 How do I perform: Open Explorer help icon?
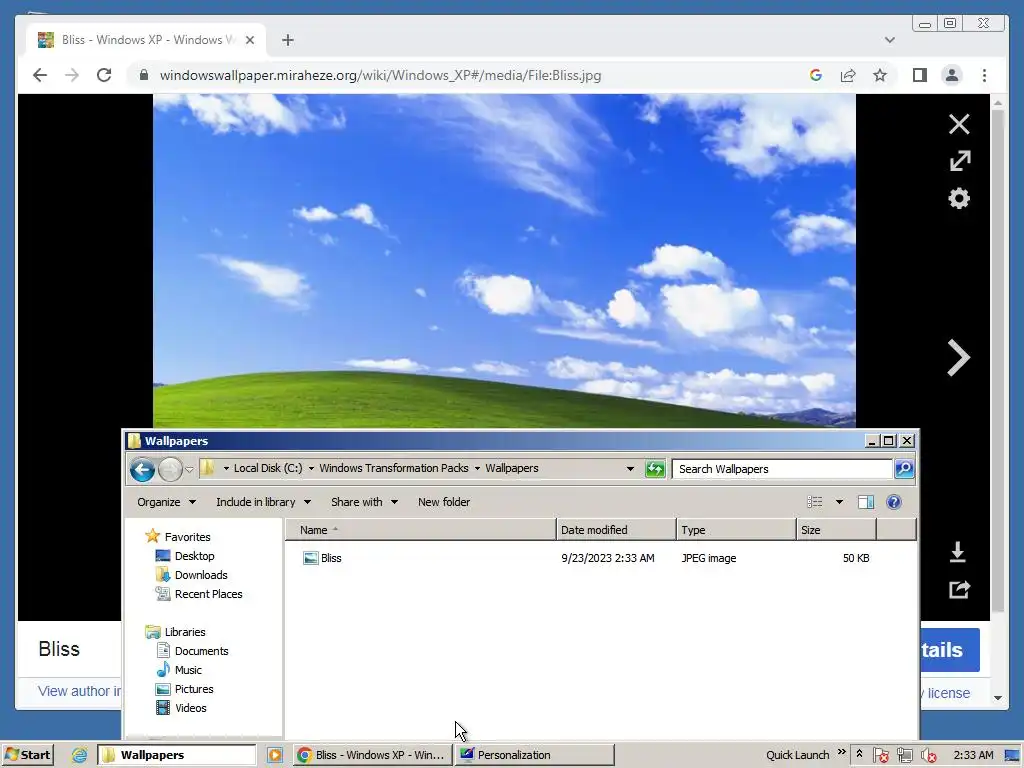click(x=893, y=502)
